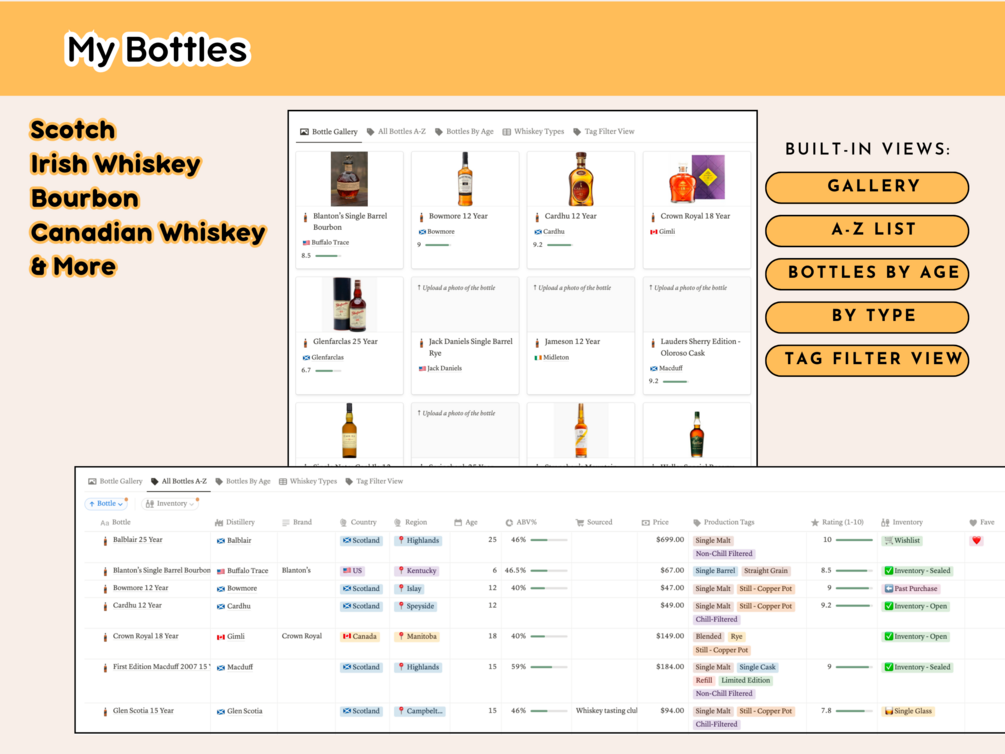
Task: Click the red heart fave icon for Balblair
Action: [976, 540]
